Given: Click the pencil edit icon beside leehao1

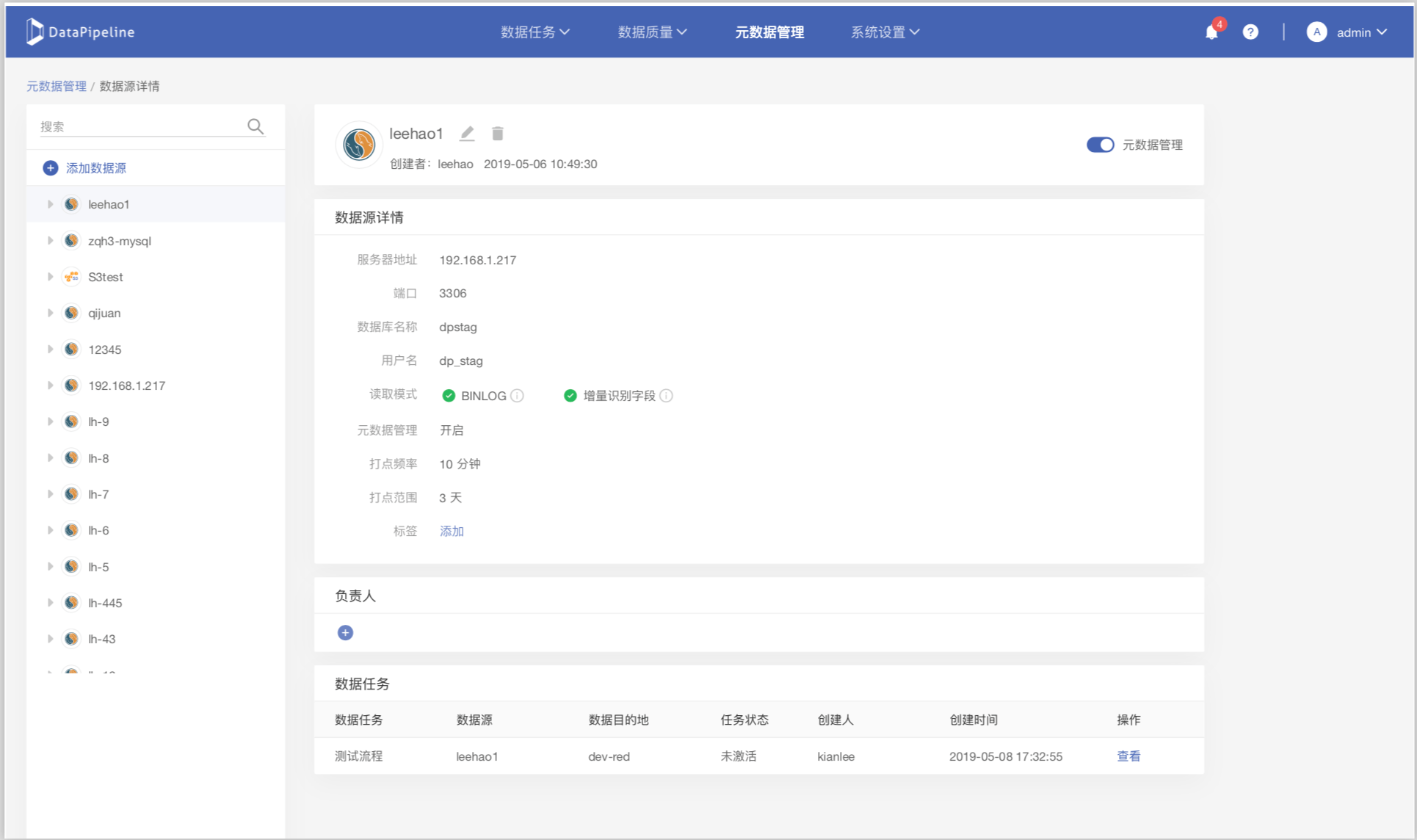Looking at the screenshot, I should 467,134.
